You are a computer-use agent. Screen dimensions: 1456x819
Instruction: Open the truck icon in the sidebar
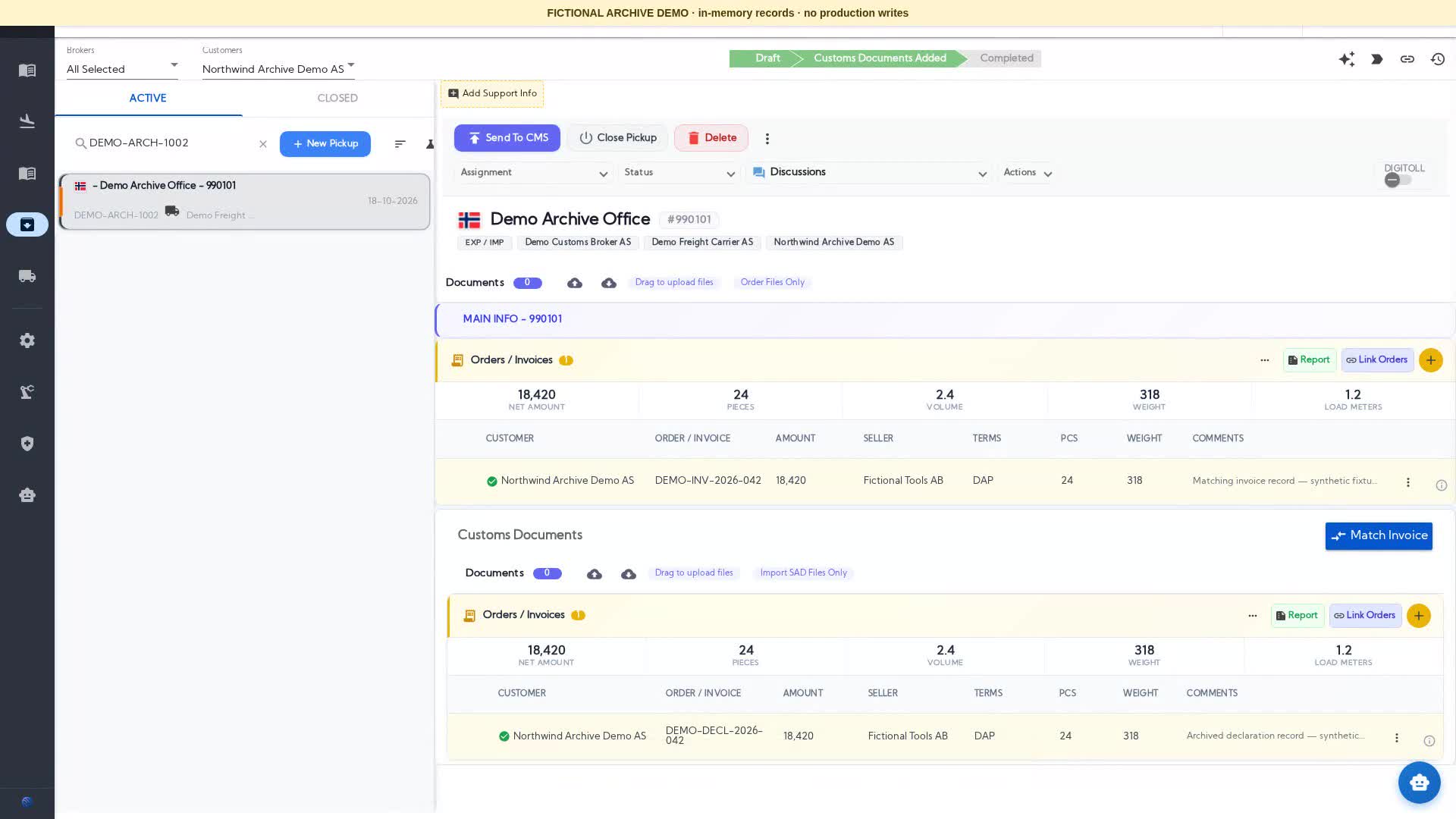click(x=27, y=276)
